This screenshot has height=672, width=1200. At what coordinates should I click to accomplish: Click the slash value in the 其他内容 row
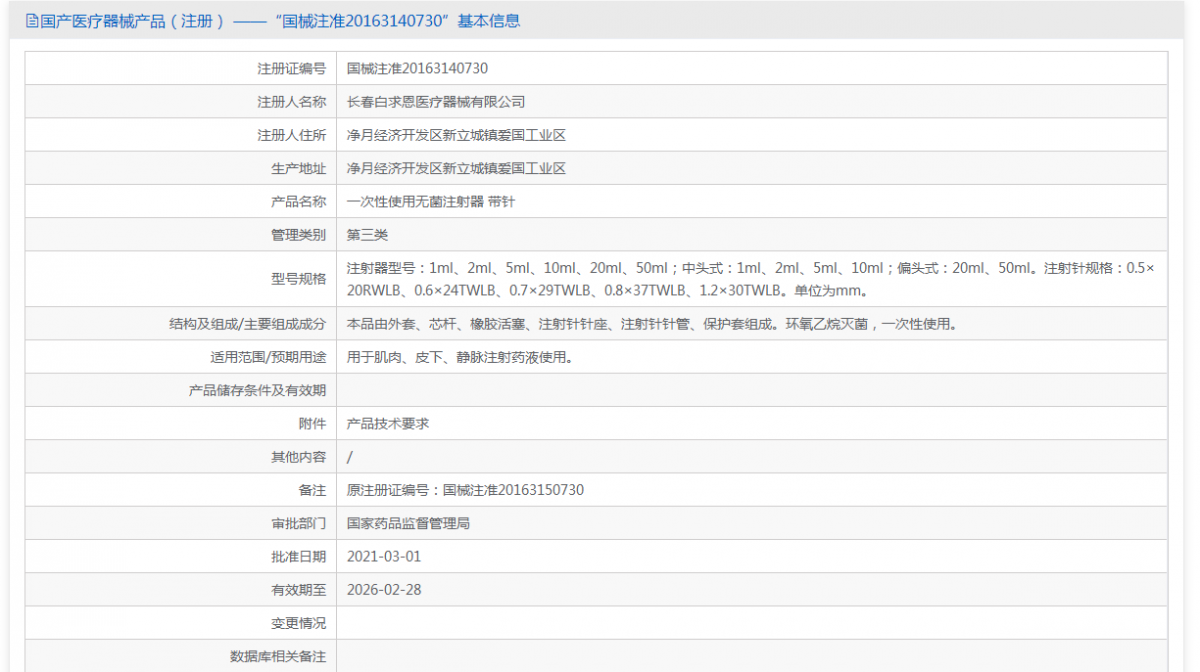350,457
